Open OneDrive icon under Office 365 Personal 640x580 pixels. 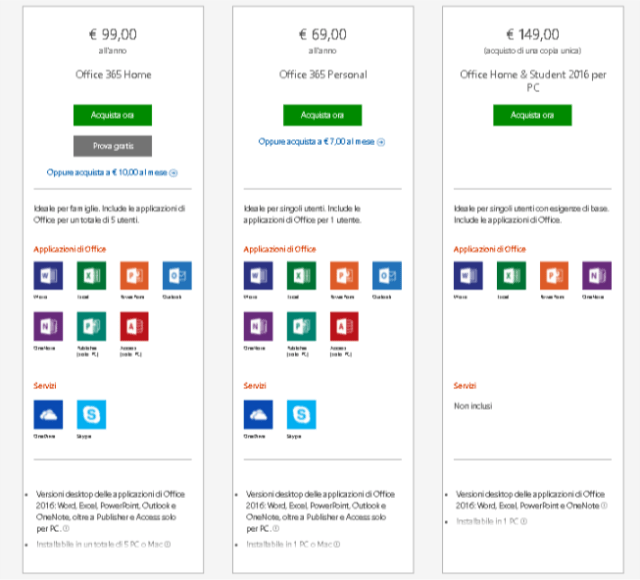pyautogui.click(x=258, y=414)
